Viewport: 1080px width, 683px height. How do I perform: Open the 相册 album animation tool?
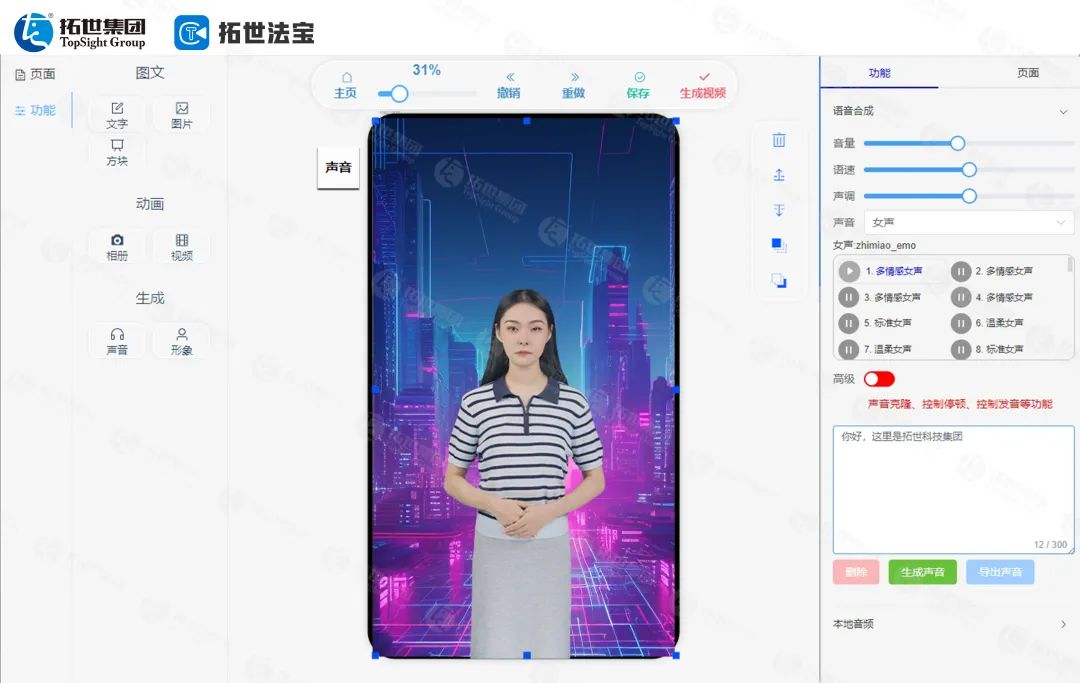pyautogui.click(x=117, y=246)
